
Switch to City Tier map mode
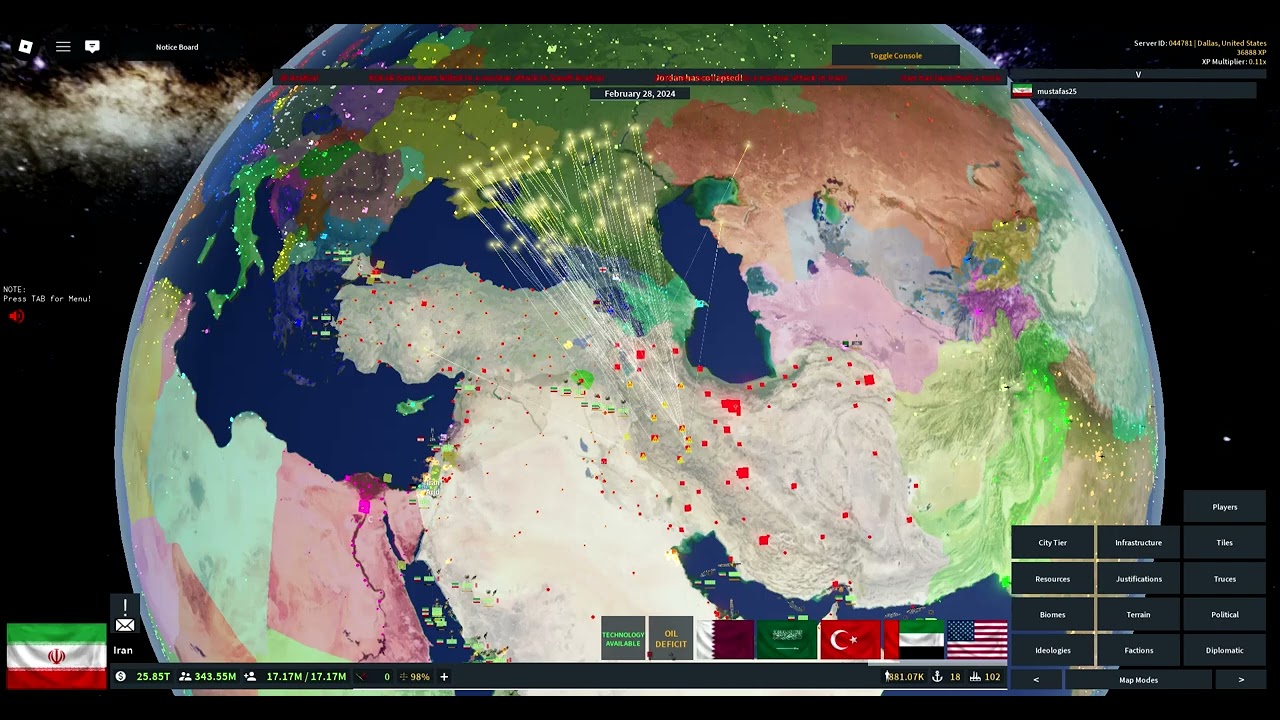coord(1053,543)
